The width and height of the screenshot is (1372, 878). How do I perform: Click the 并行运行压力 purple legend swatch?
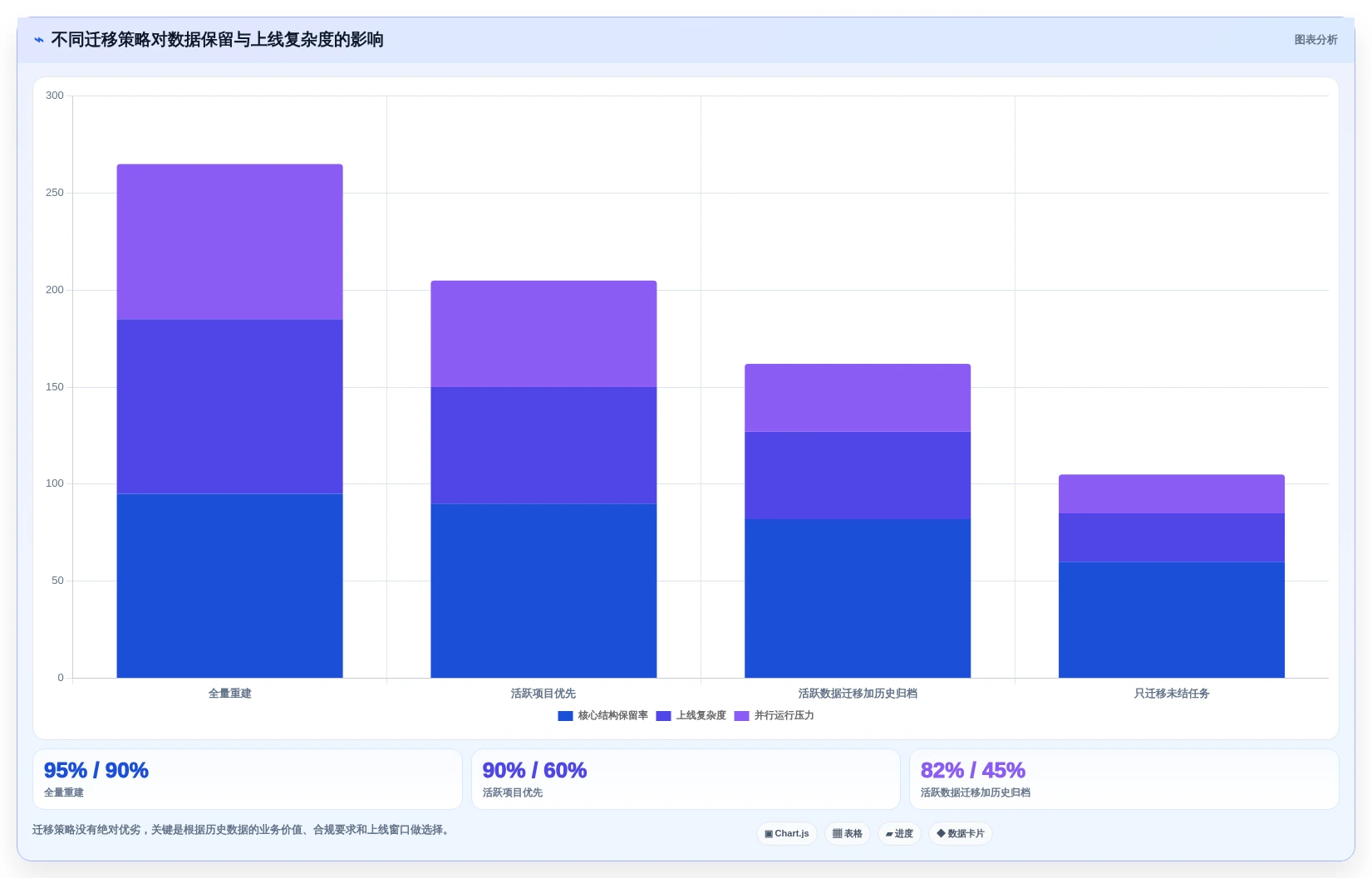[x=741, y=716]
